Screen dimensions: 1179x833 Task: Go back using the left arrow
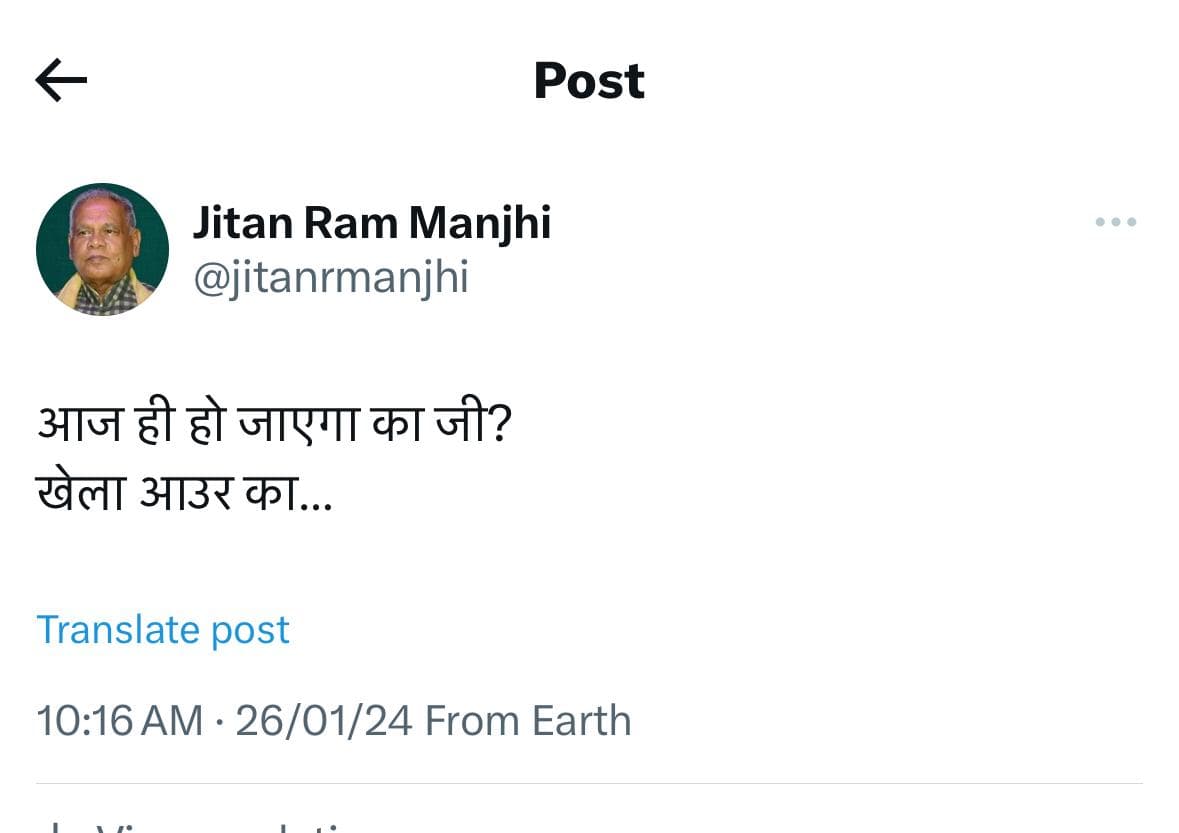tap(61, 81)
